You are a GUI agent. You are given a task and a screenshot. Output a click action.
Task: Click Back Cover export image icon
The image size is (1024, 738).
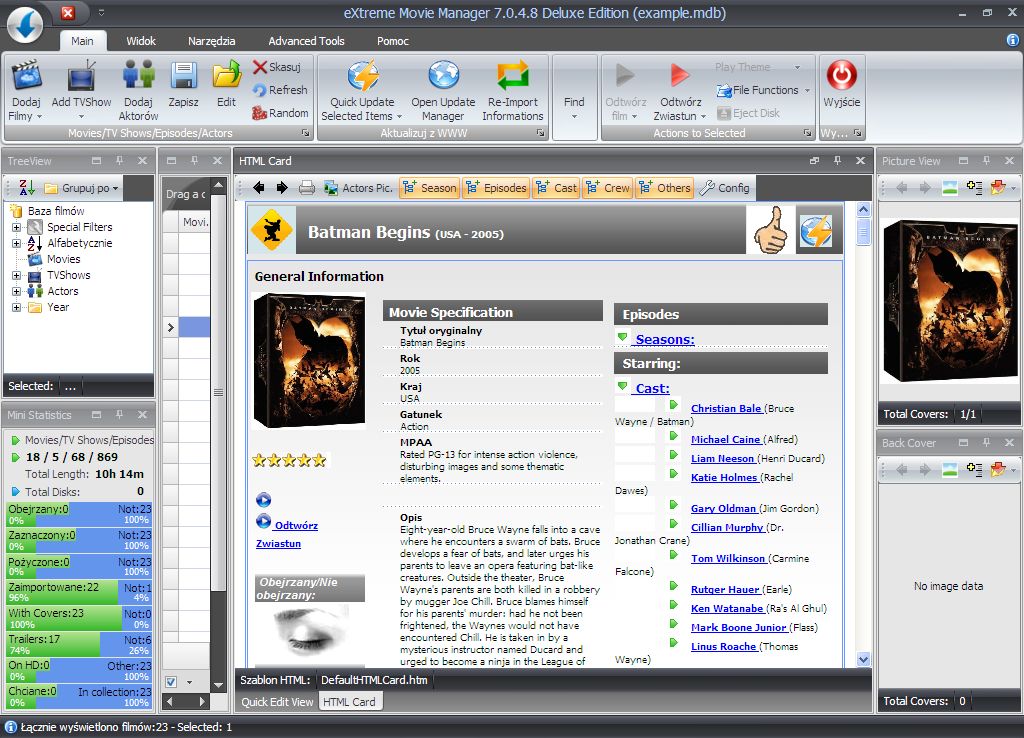(x=998, y=470)
